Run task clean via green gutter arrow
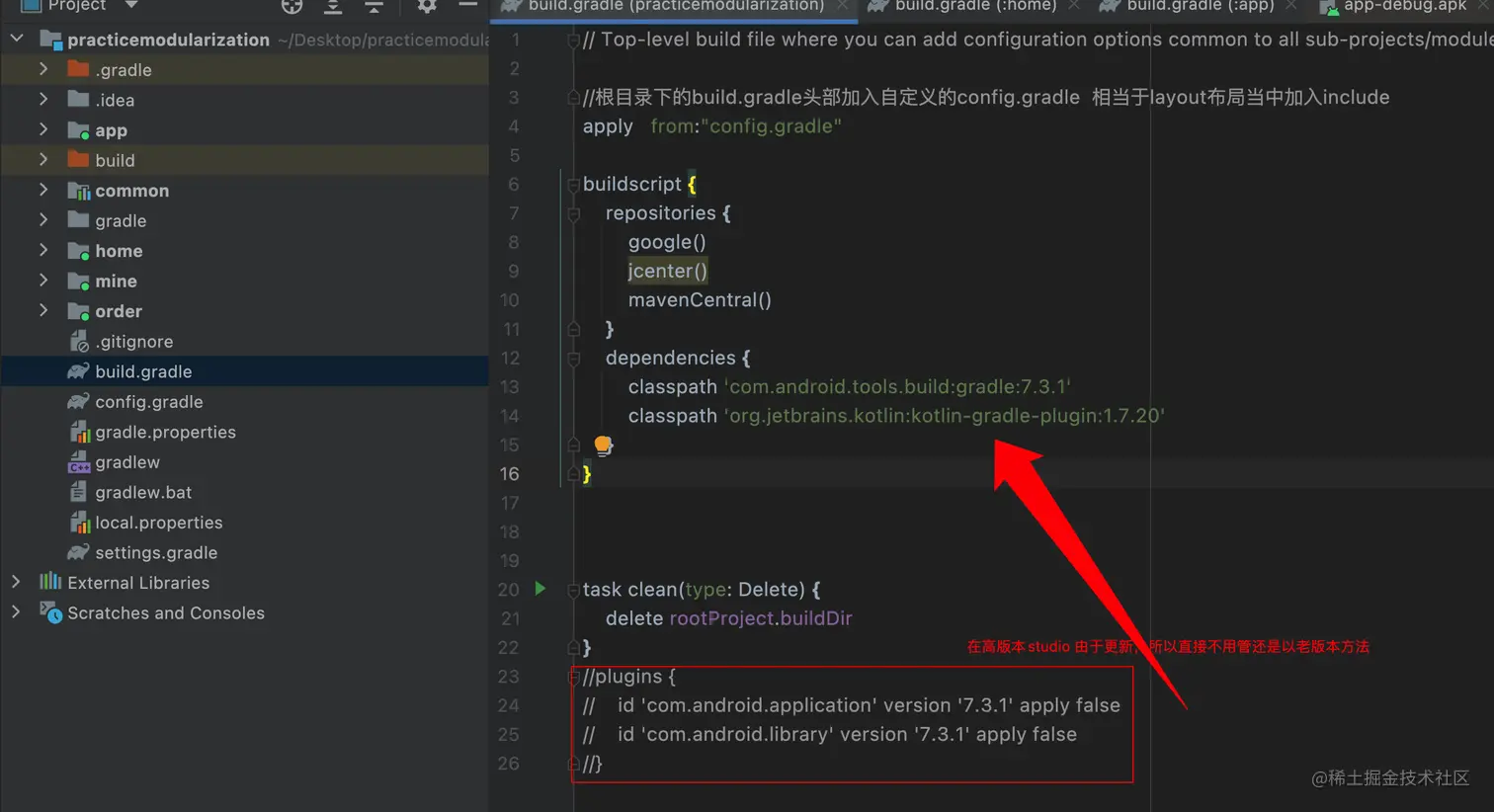 click(x=539, y=589)
